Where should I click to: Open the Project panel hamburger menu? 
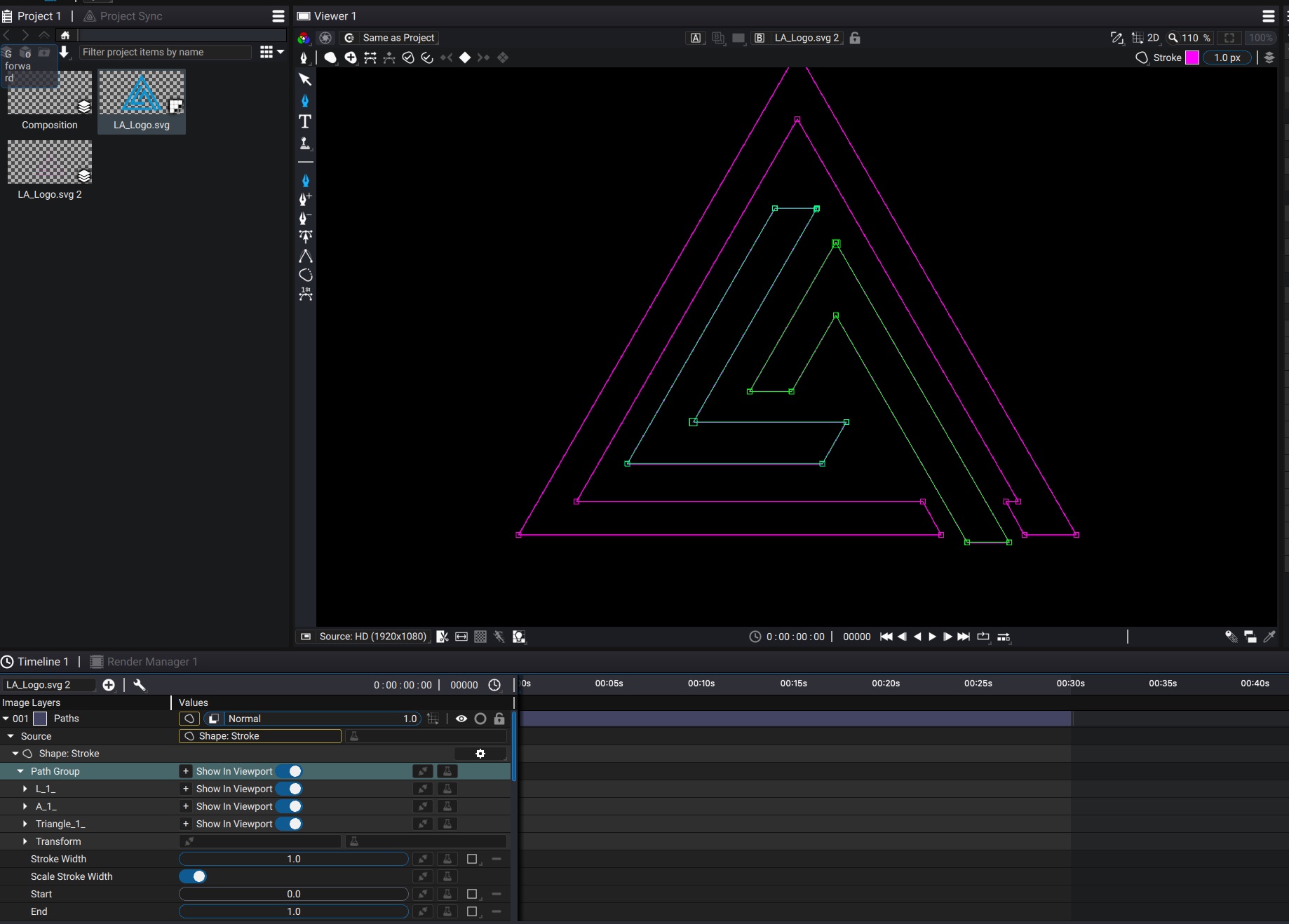[x=278, y=16]
